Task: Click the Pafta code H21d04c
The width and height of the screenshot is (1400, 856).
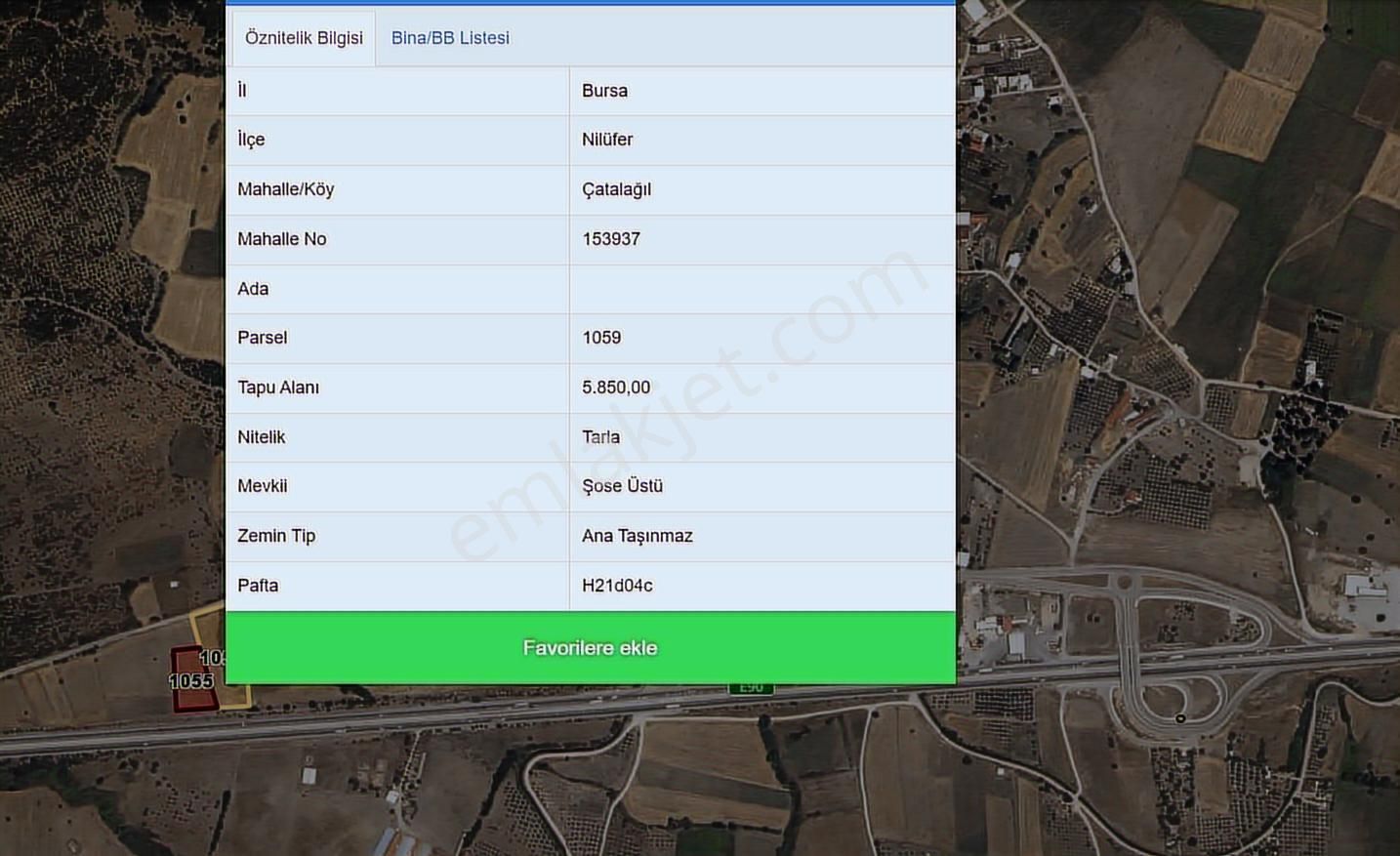Action: (617, 586)
